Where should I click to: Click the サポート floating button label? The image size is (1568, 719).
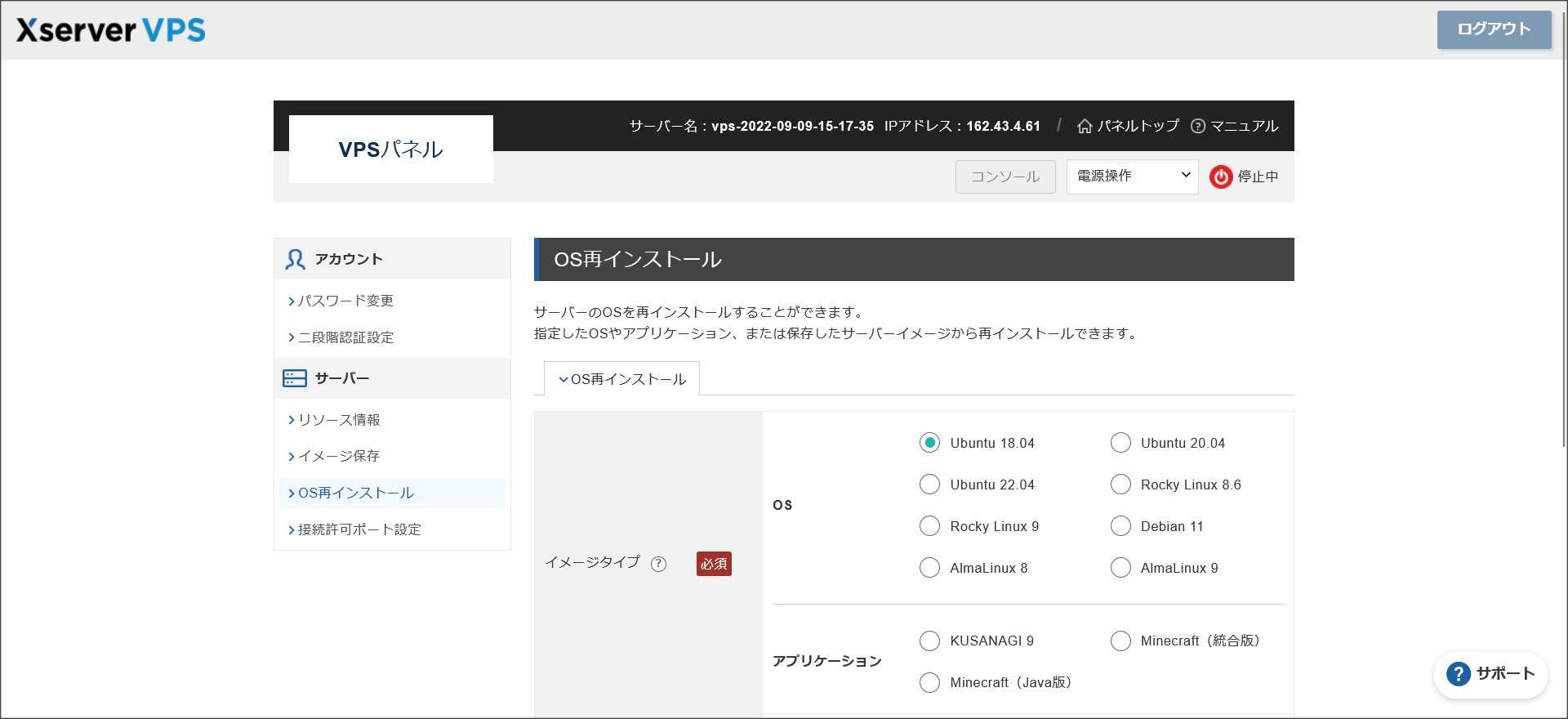1506,673
